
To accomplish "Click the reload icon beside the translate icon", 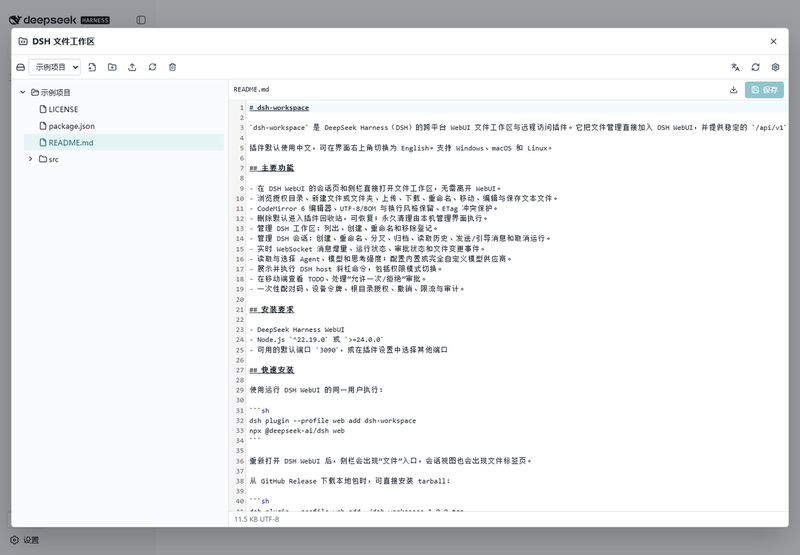I will pos(756,67).
